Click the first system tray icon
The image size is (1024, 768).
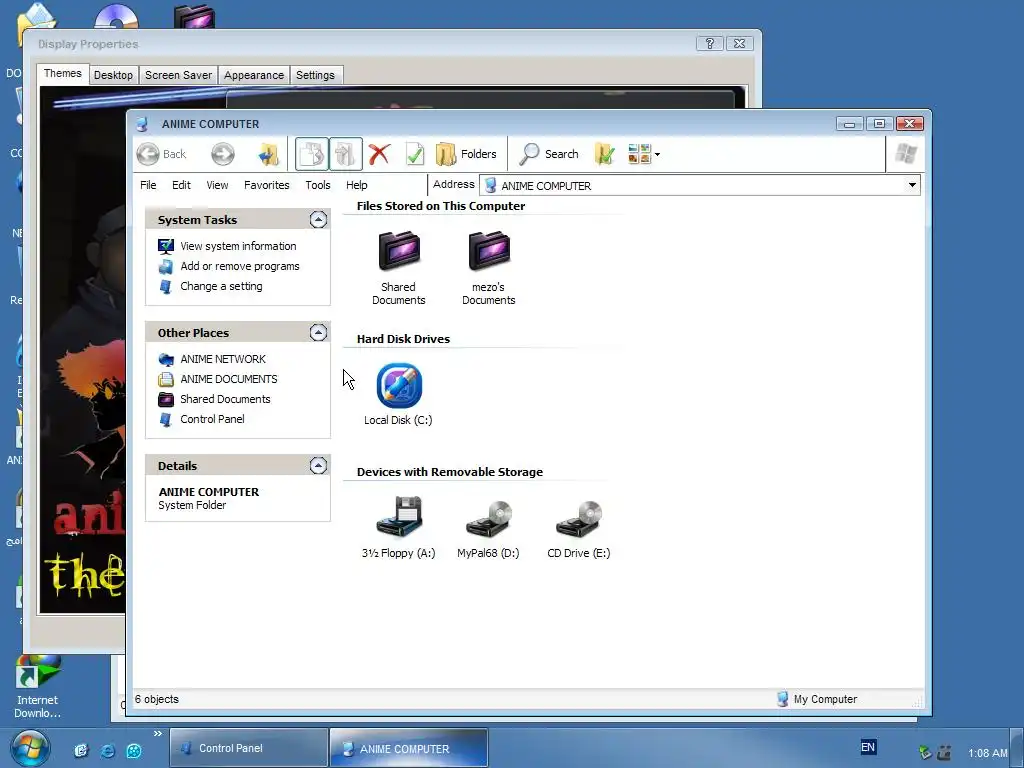coord(925,753)
